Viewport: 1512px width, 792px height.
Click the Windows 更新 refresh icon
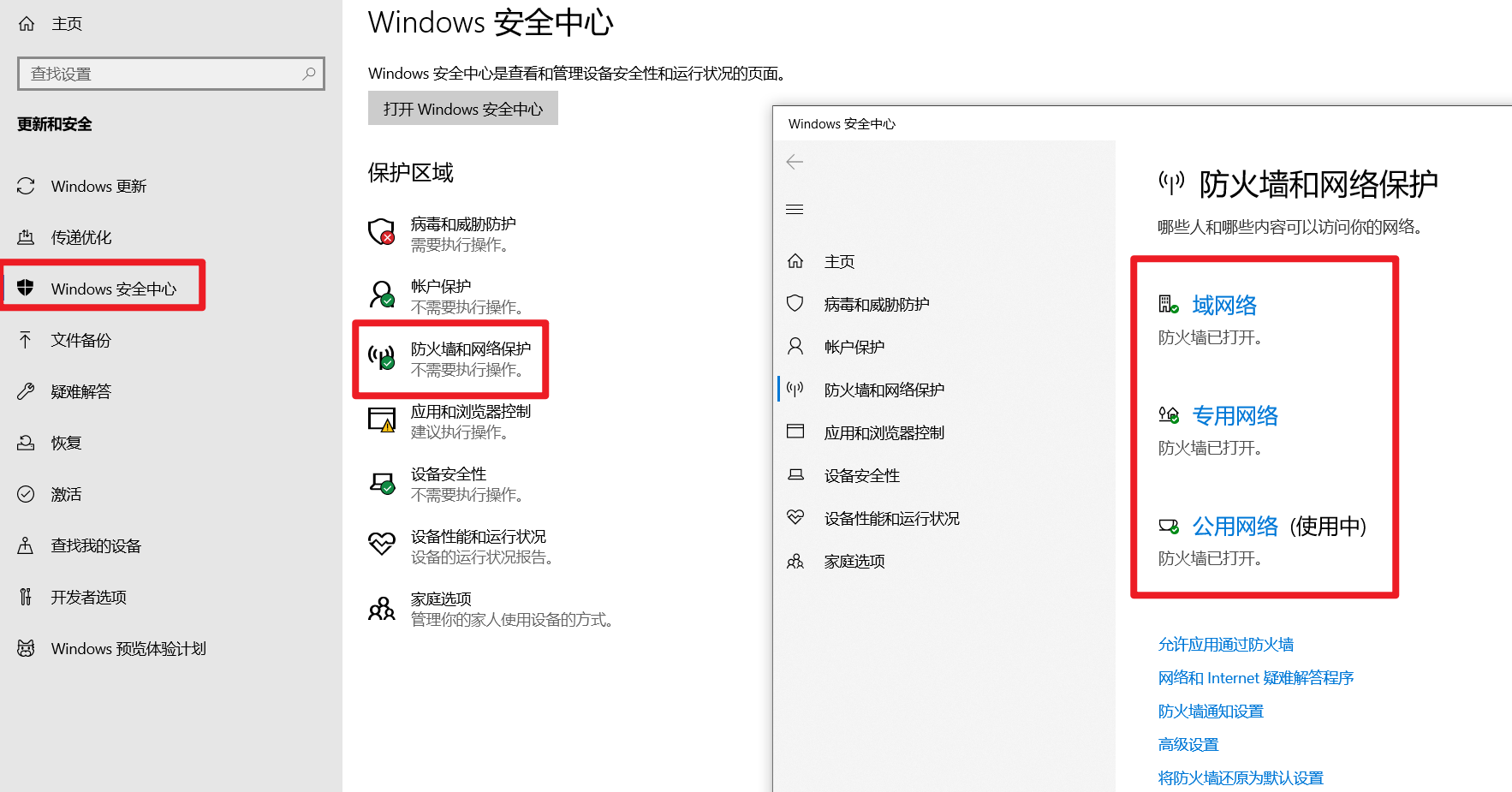tap(27, 186)
